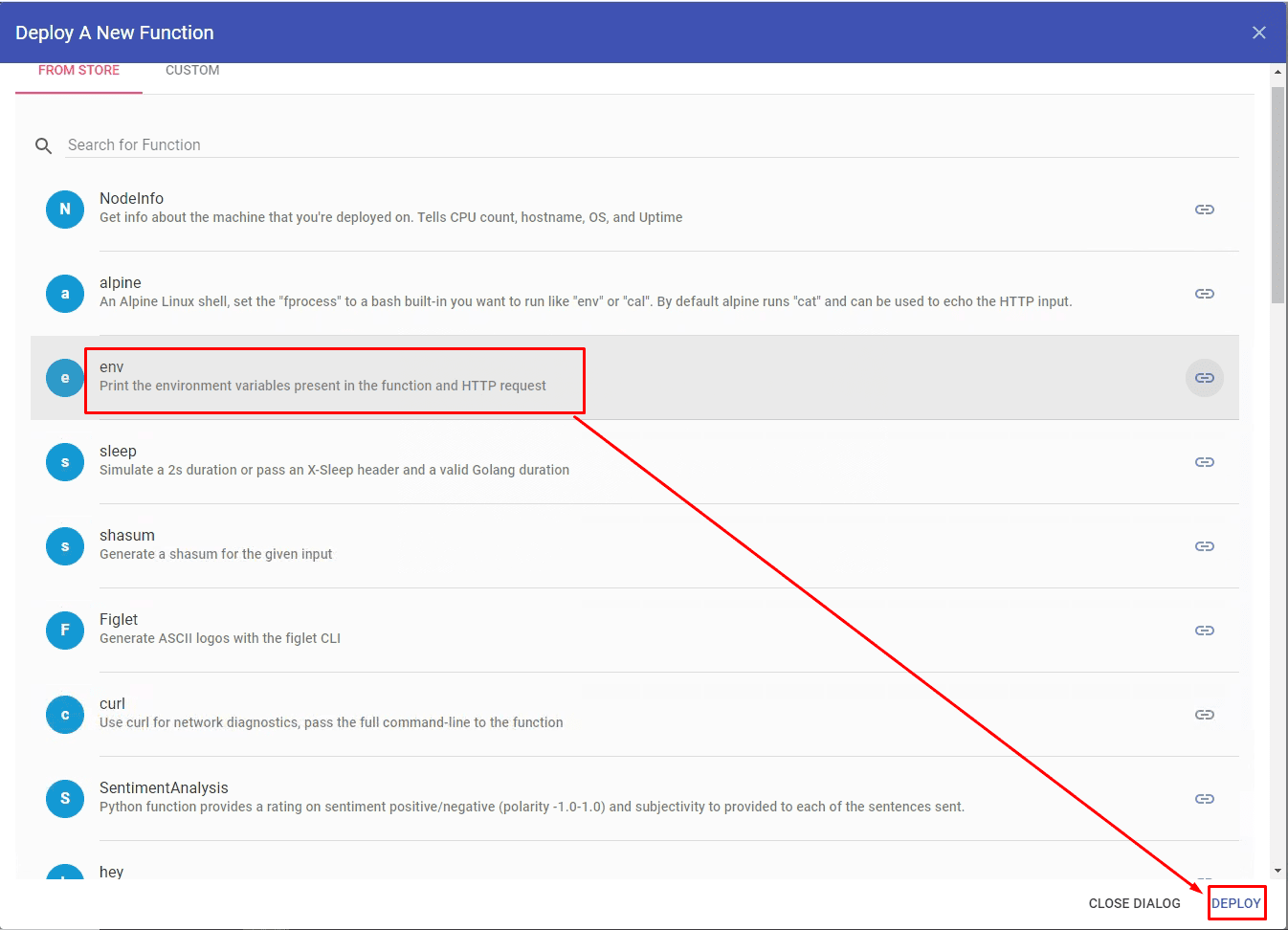Click the curl 'c' avatar icon

(65, 715)
